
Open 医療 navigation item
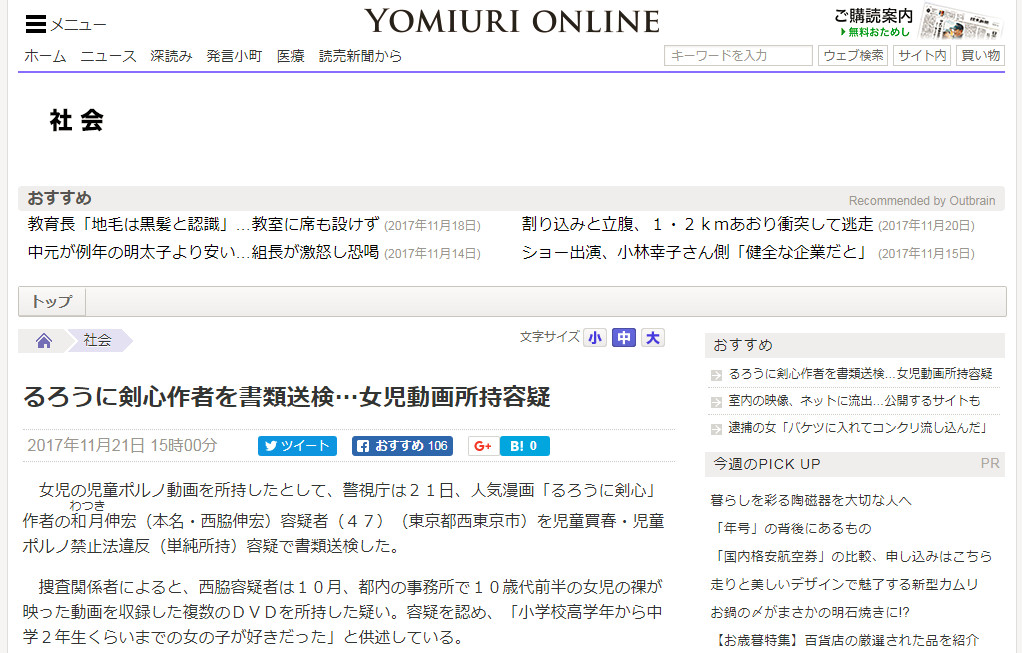(x=291, y=57)
